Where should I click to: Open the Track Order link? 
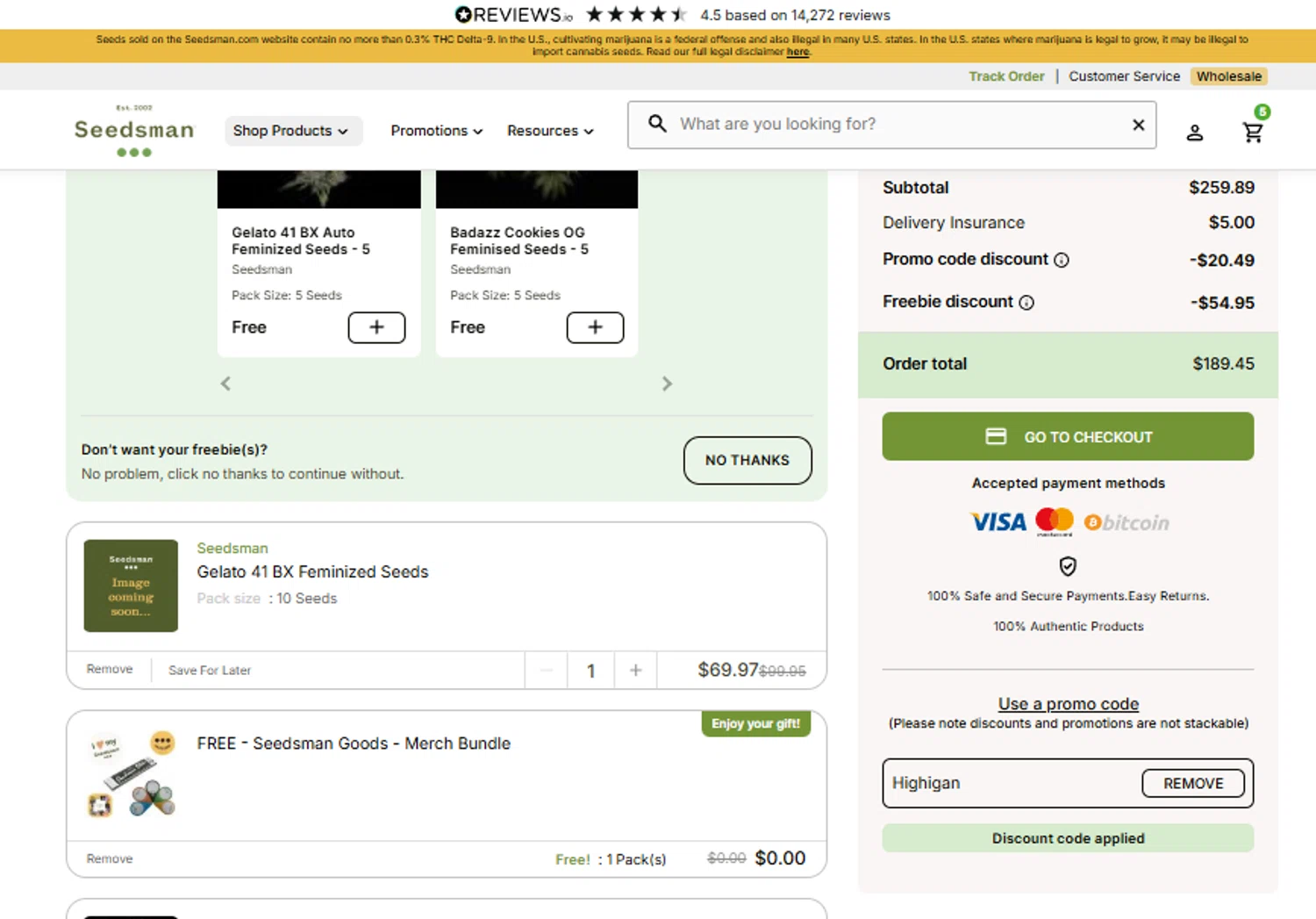point(1006,76)
